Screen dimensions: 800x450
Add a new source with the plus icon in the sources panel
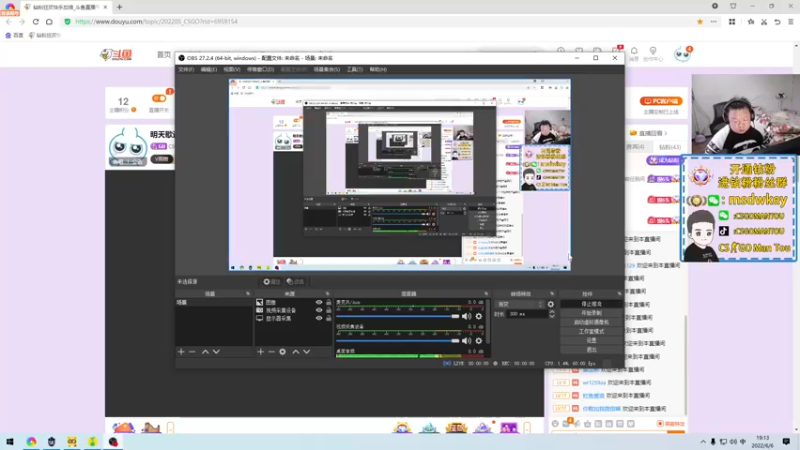click(x=261, y=352)
